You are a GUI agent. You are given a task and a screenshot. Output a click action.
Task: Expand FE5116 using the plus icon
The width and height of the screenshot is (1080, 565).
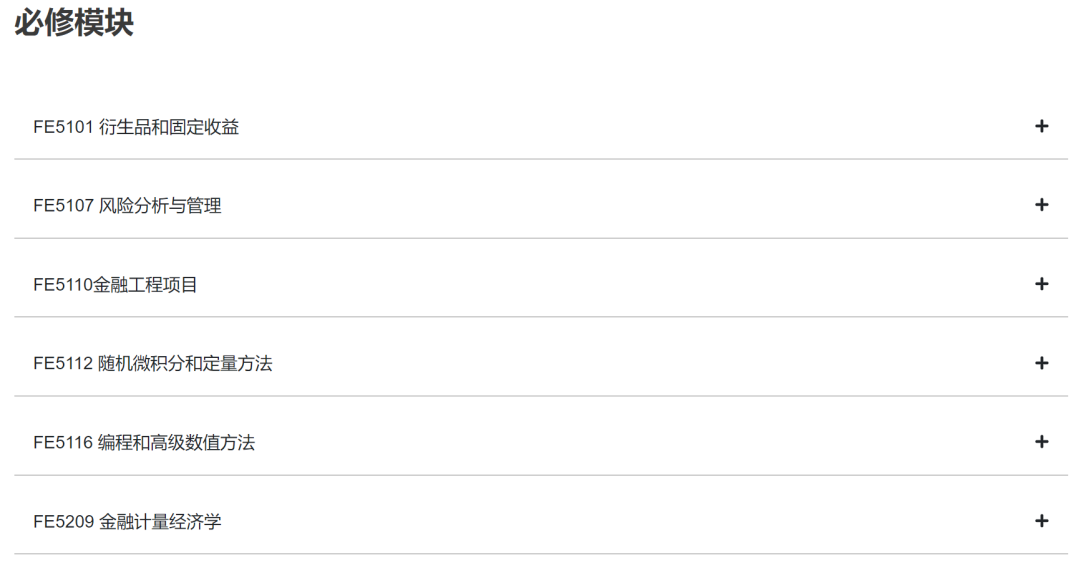pos(1041,442)
